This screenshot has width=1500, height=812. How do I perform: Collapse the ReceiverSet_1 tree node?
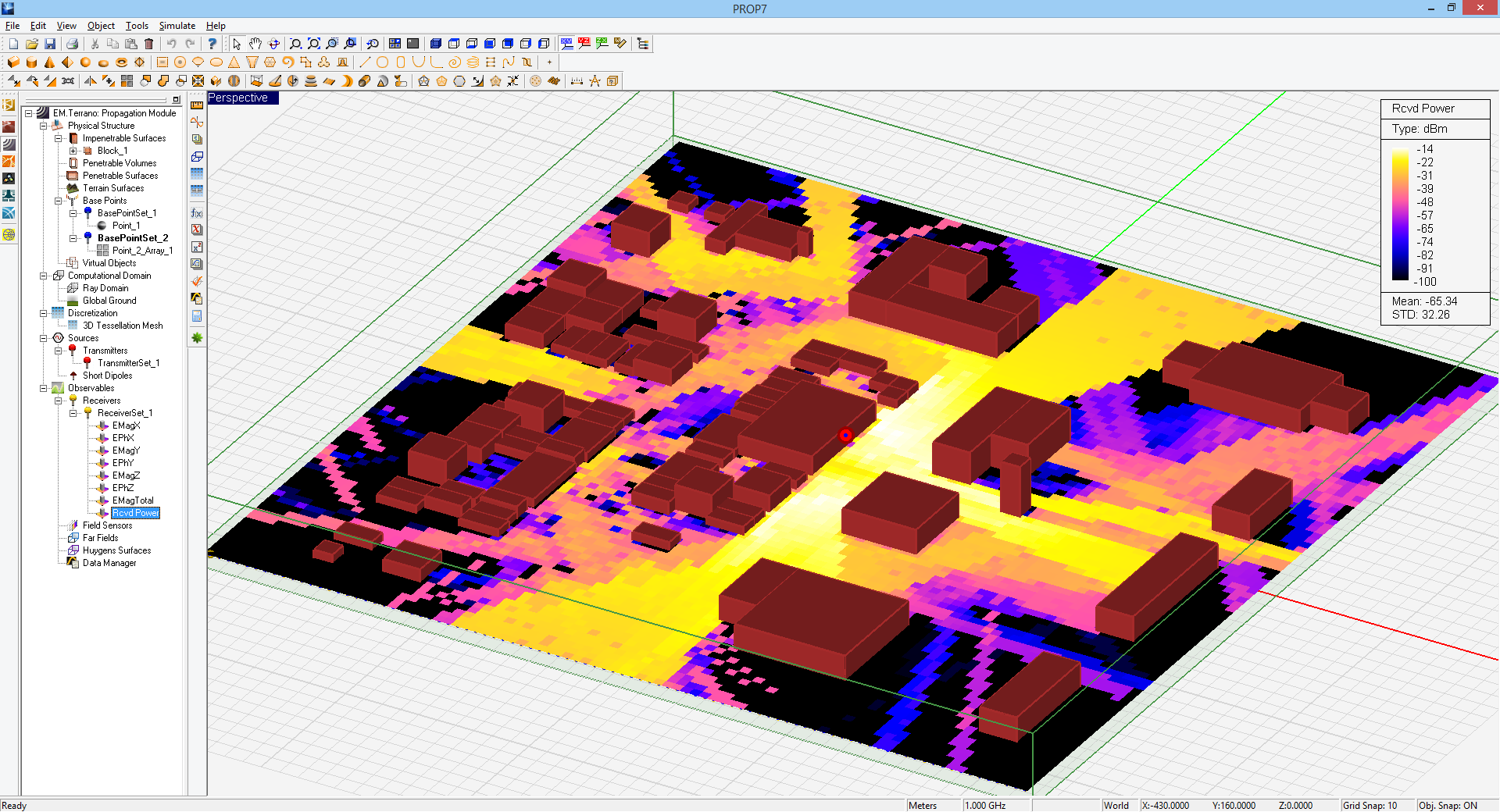pyautogui.click(x=73, y=413)
